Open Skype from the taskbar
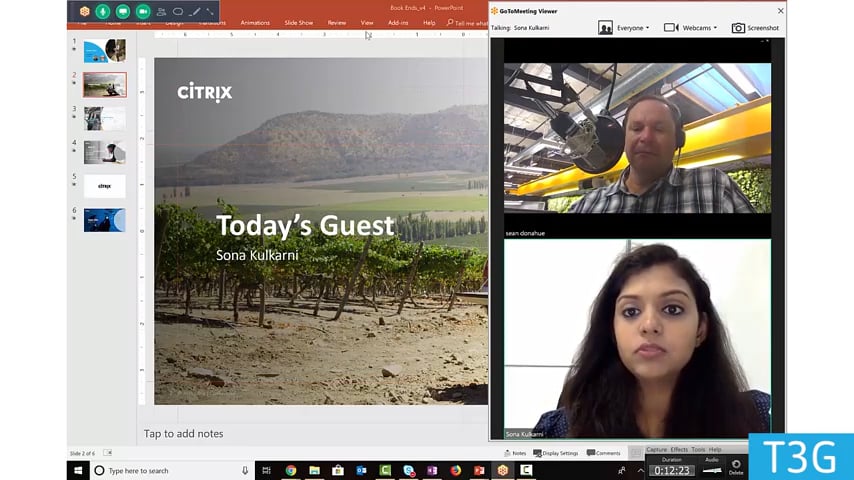 click(408, 470)
